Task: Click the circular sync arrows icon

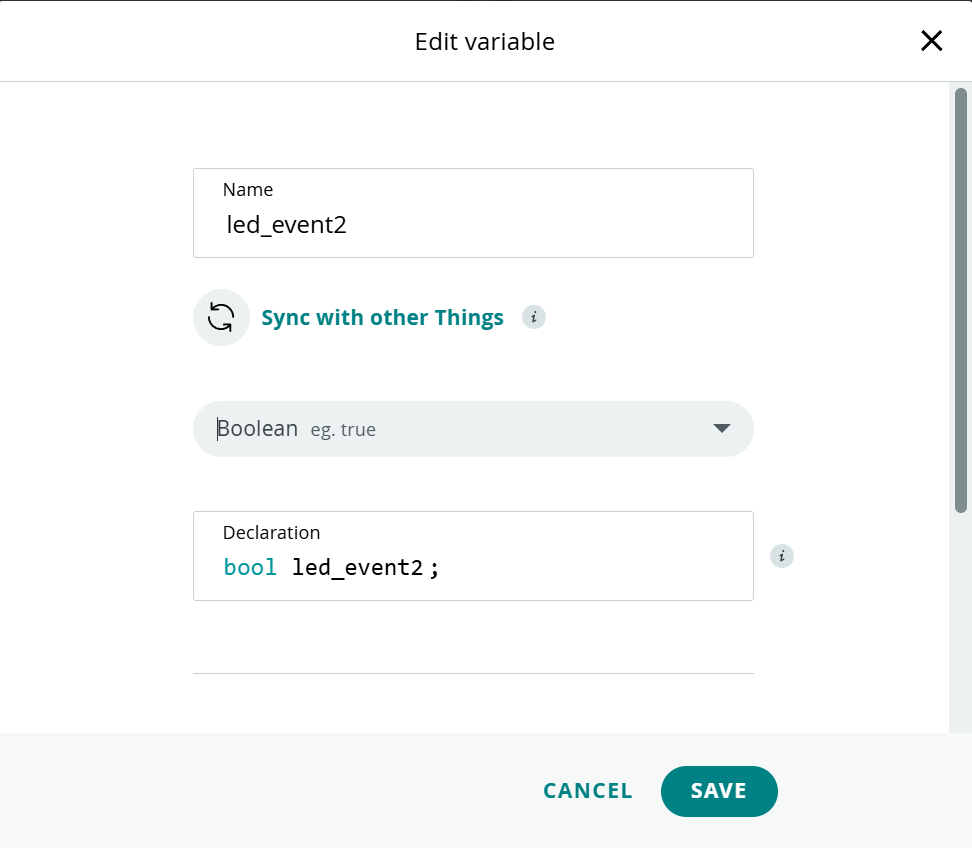Action: coord(221,318)
